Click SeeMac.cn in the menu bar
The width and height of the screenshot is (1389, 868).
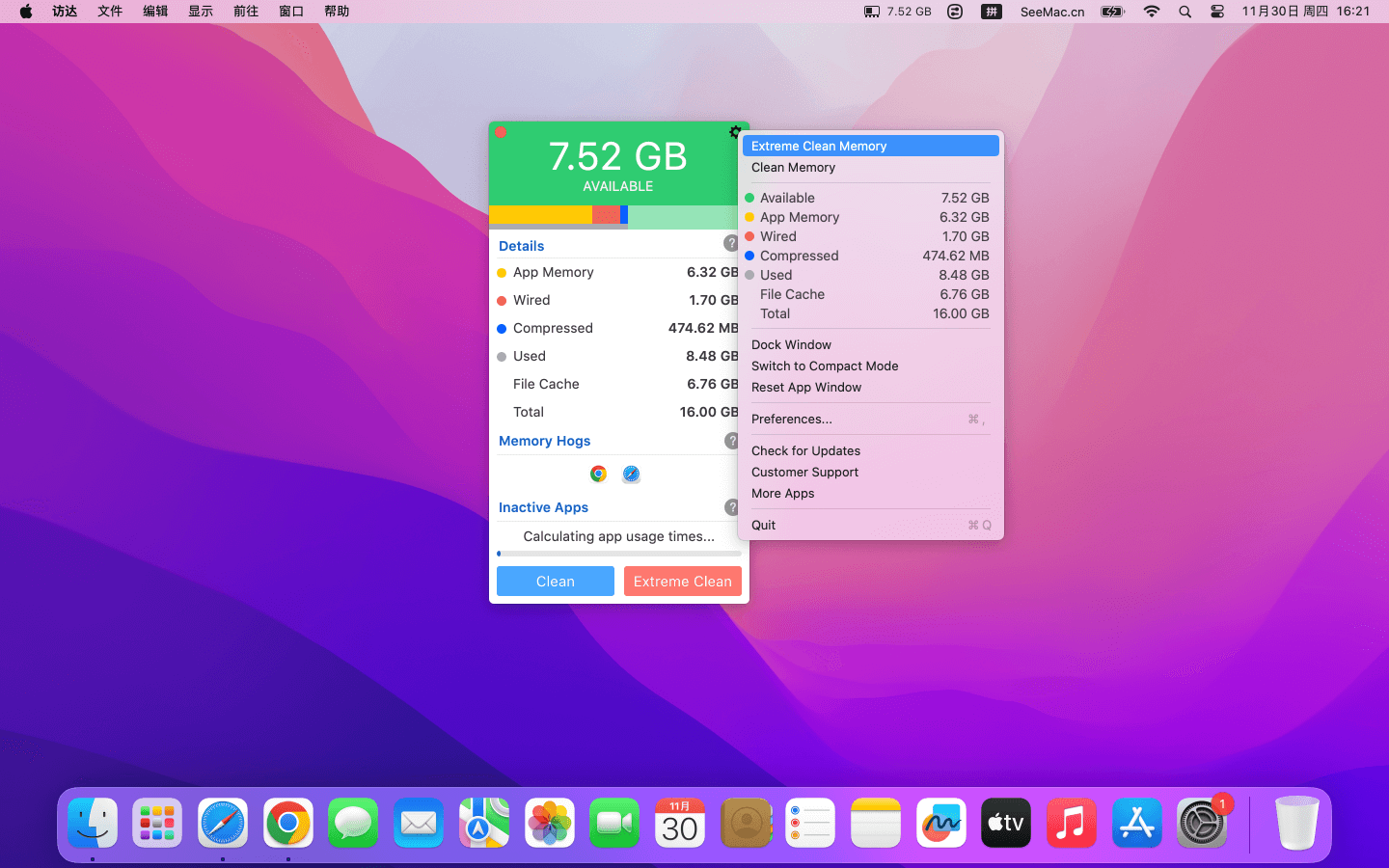[1052, 12]
